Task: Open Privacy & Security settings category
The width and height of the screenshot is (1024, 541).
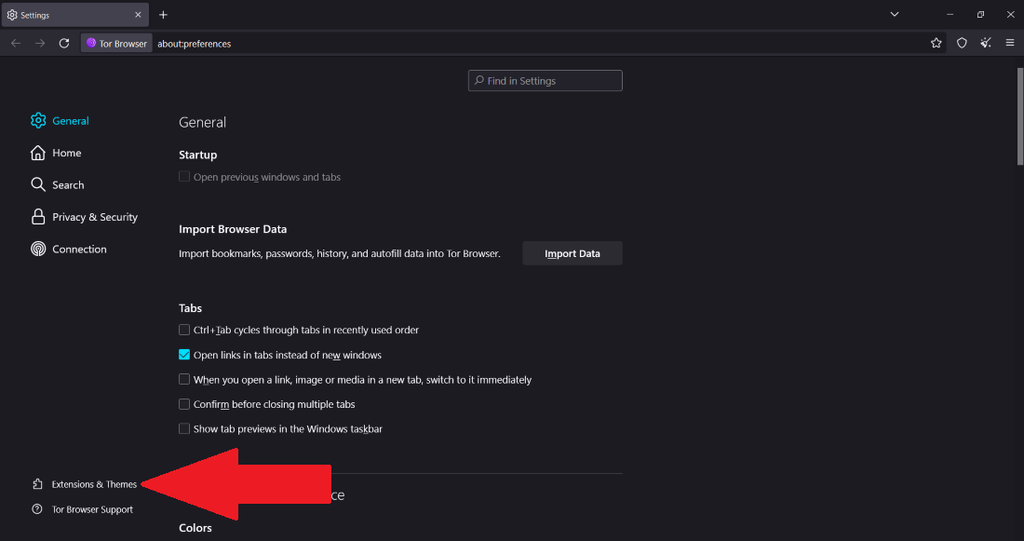Action: [94, 217]
